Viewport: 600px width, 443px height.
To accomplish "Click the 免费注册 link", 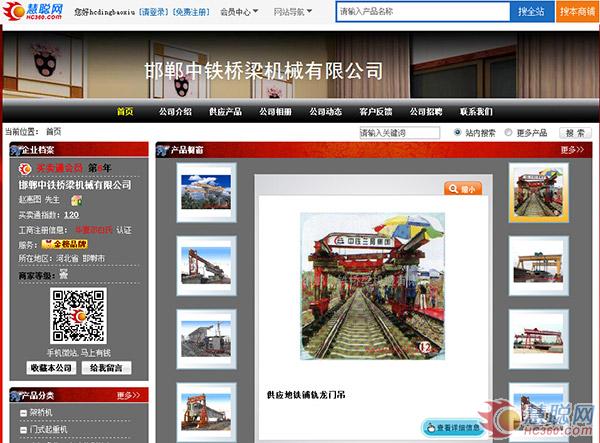I will (x=191, y=12).
